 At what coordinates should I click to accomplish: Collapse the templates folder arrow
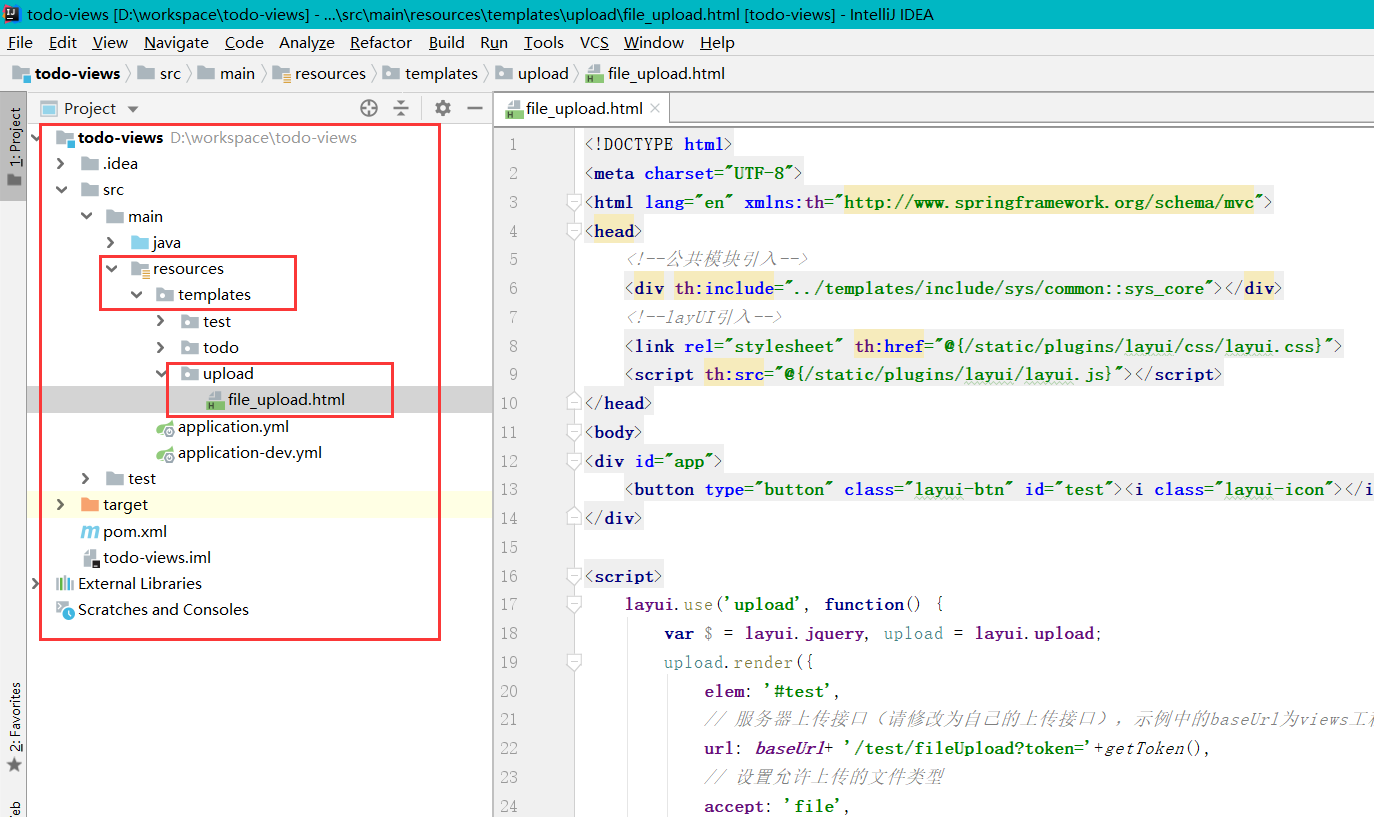137,295
